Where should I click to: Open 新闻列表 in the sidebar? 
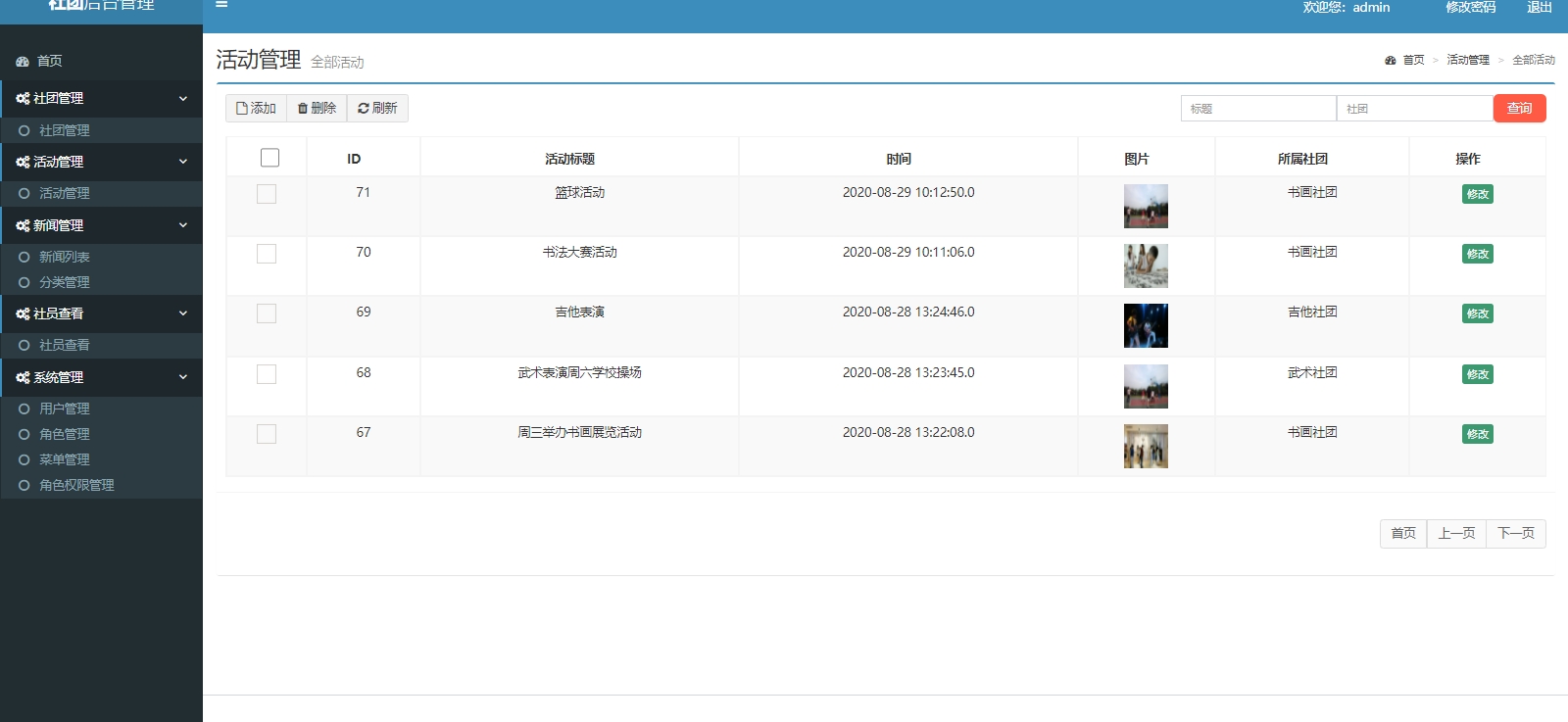pyautogui.click(x=64, y=257)
